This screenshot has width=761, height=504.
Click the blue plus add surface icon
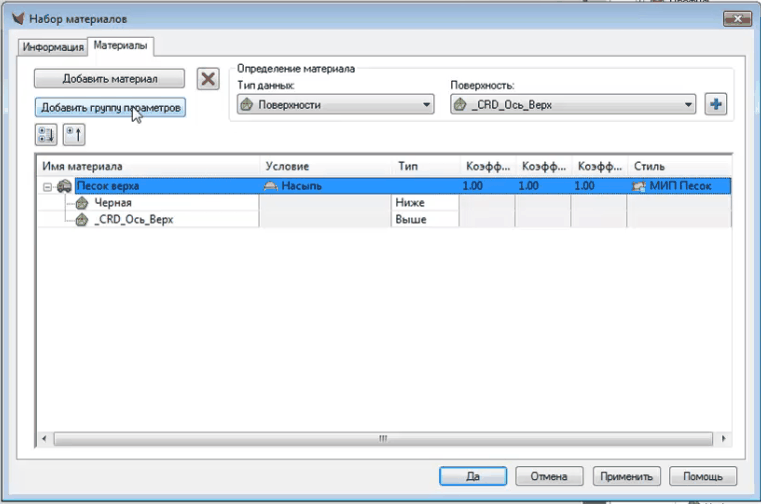(715, 104)
